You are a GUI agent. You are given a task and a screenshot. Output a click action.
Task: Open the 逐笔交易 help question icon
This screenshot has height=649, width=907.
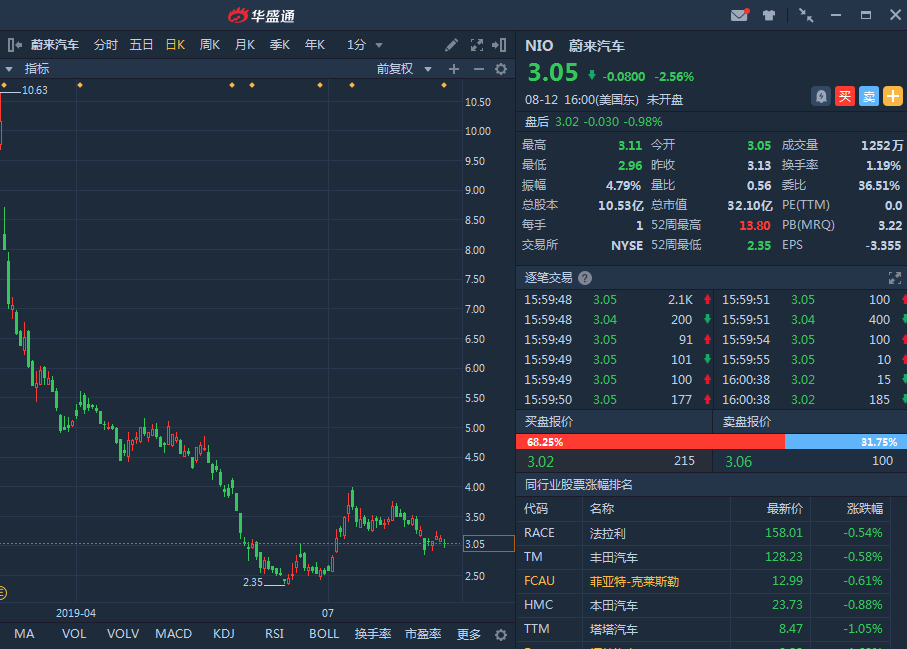(585, 278)
